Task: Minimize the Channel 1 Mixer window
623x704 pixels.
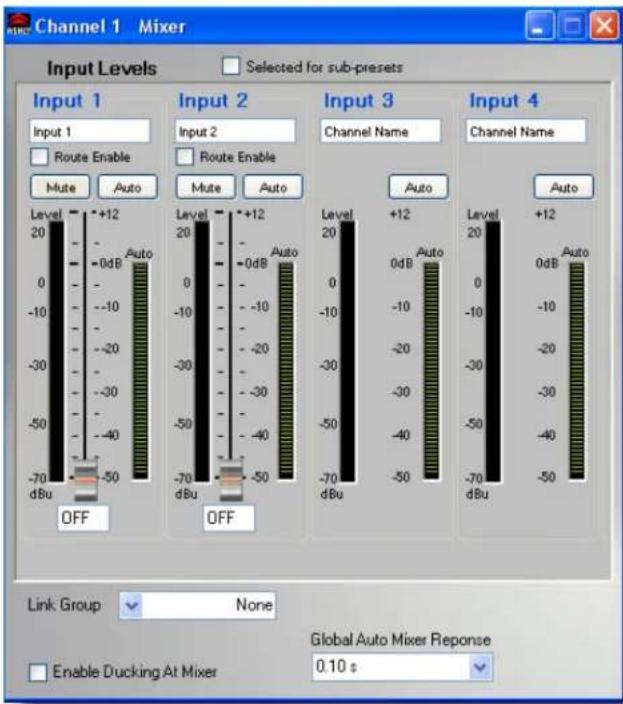Action: pyautogui.click(x=539, y=26)
